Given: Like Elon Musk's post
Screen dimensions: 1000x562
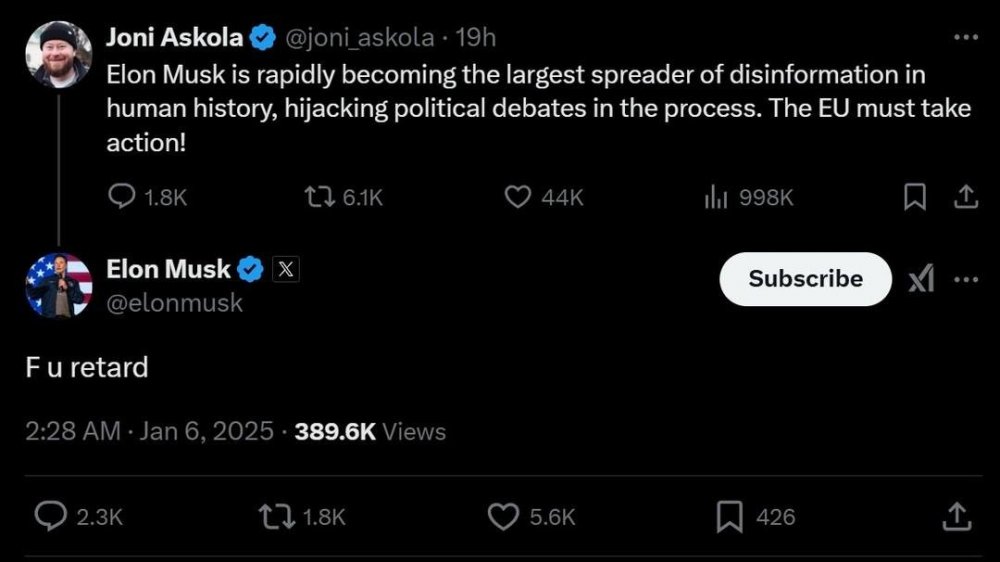Looking at the screenshot, I should point(502,516).
